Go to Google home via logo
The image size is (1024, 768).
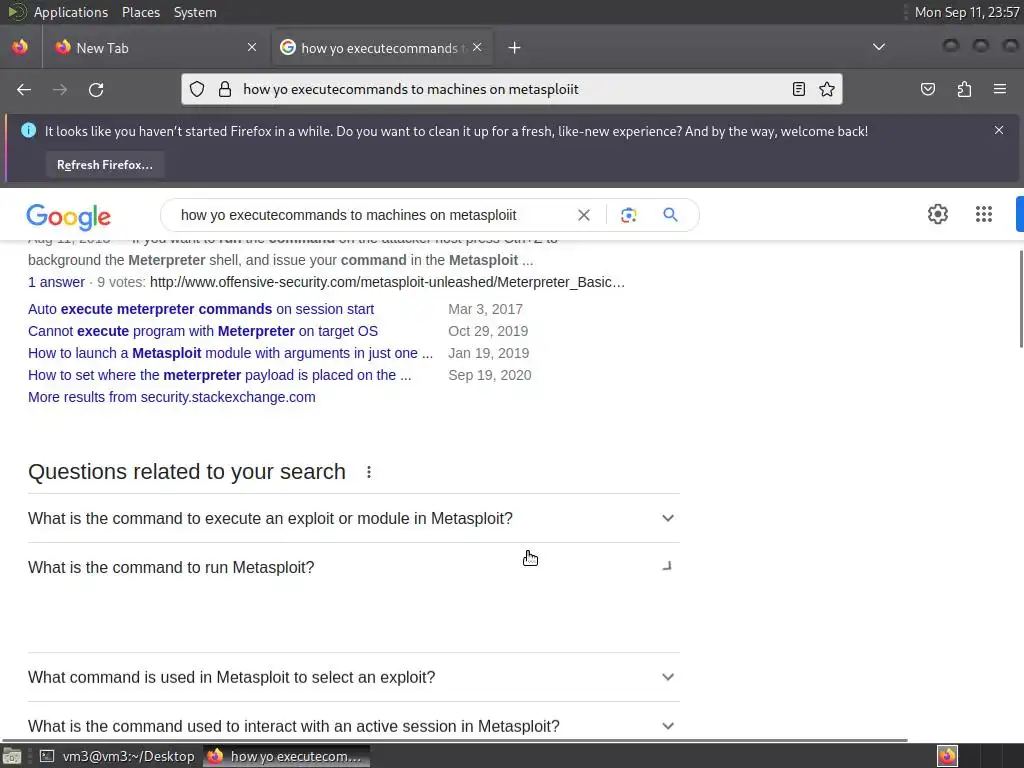click(x=69, y=217)
